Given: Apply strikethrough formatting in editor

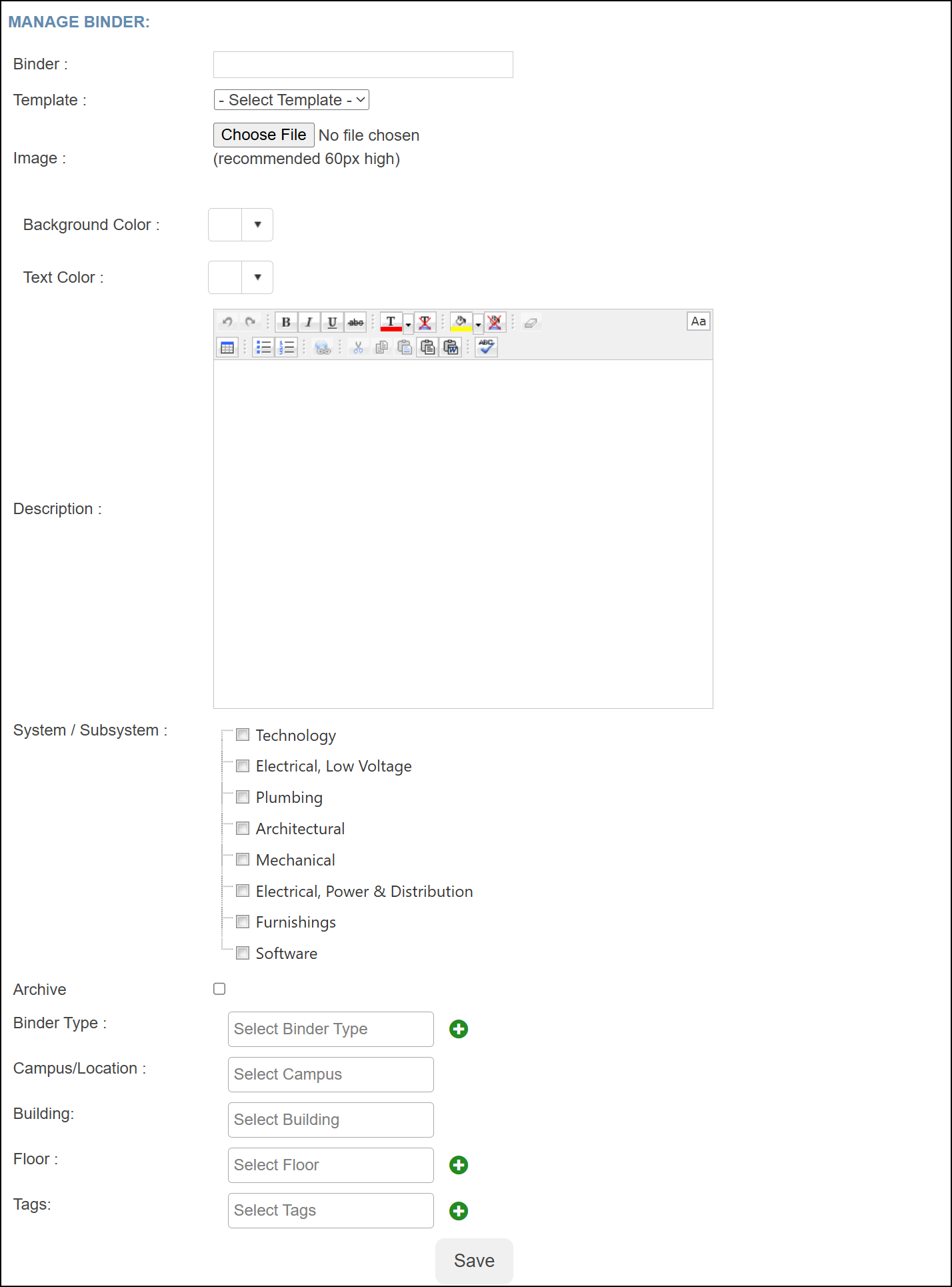Looking at the screenshot, I should [x=355, y=322].
